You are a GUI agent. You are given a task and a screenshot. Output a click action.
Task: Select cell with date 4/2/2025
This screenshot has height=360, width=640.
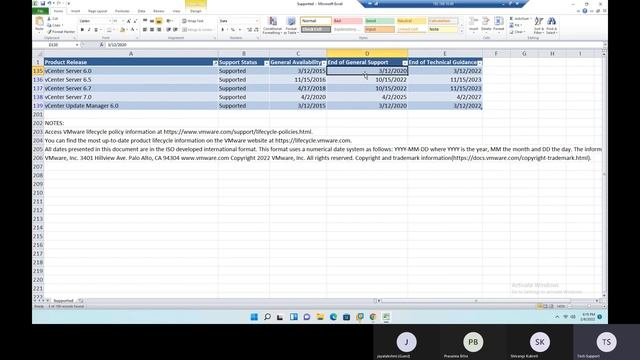point(367,97)
